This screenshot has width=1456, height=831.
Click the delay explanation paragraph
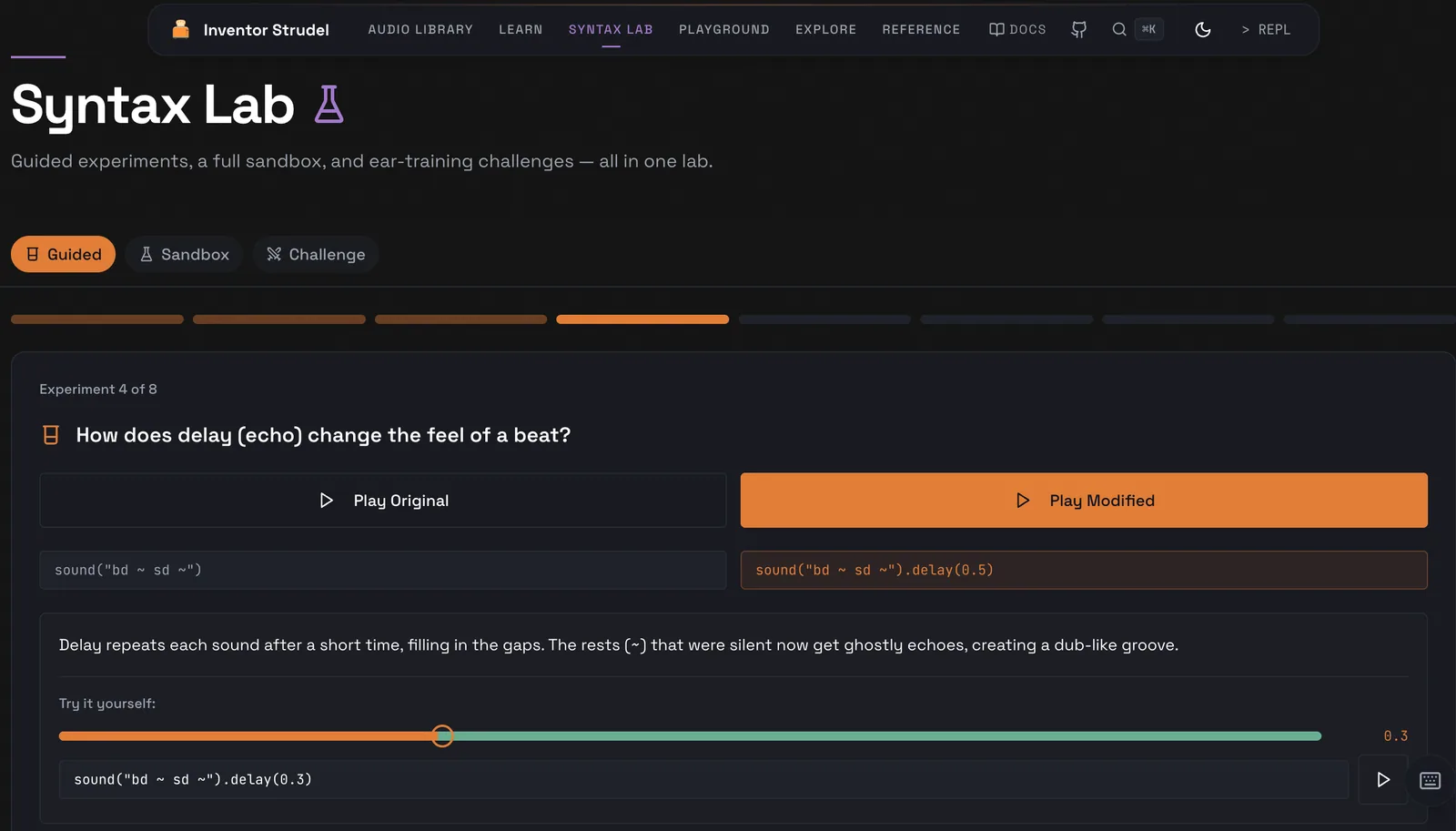(619, 644)
